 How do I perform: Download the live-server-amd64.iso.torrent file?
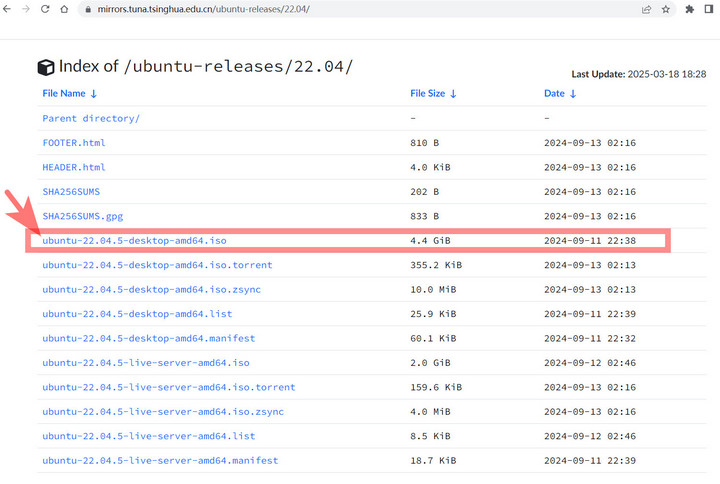169,387
